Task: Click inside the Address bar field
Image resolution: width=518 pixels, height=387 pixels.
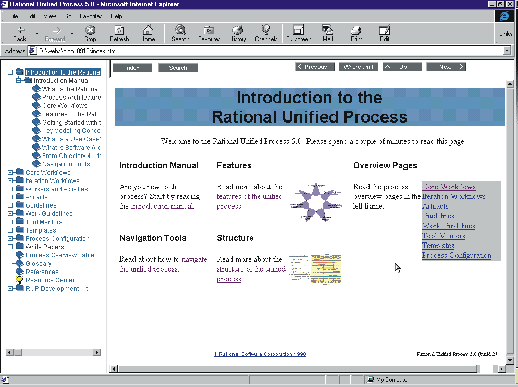Action: (x=270, y=51)
